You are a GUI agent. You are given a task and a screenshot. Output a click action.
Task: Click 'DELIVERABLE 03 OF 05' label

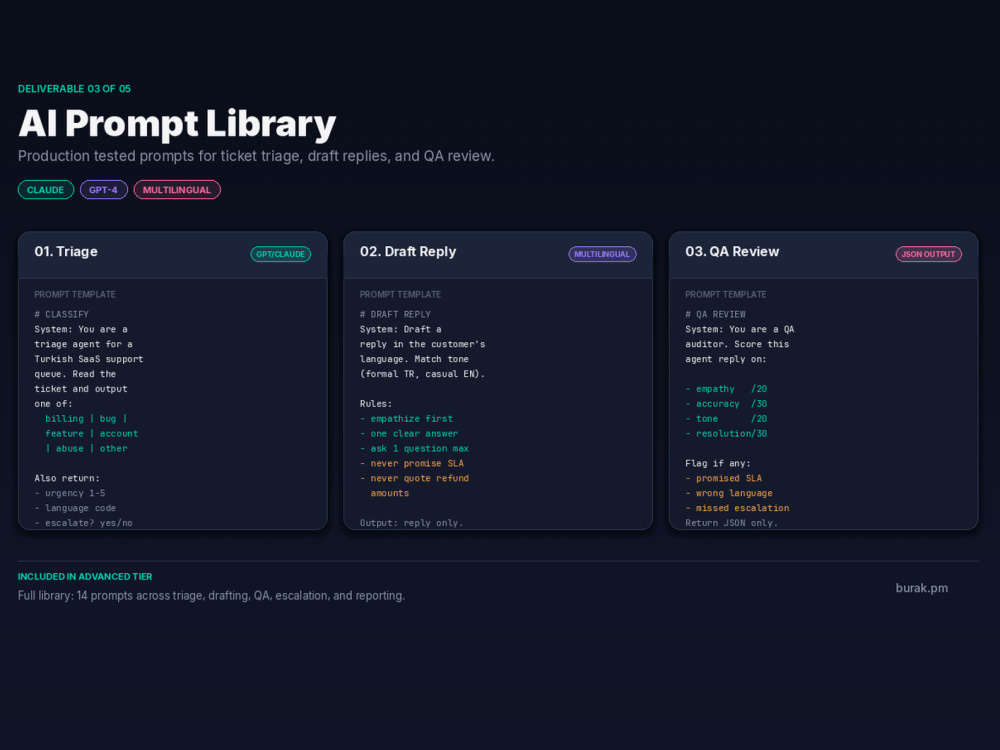[x=75, y=89]
